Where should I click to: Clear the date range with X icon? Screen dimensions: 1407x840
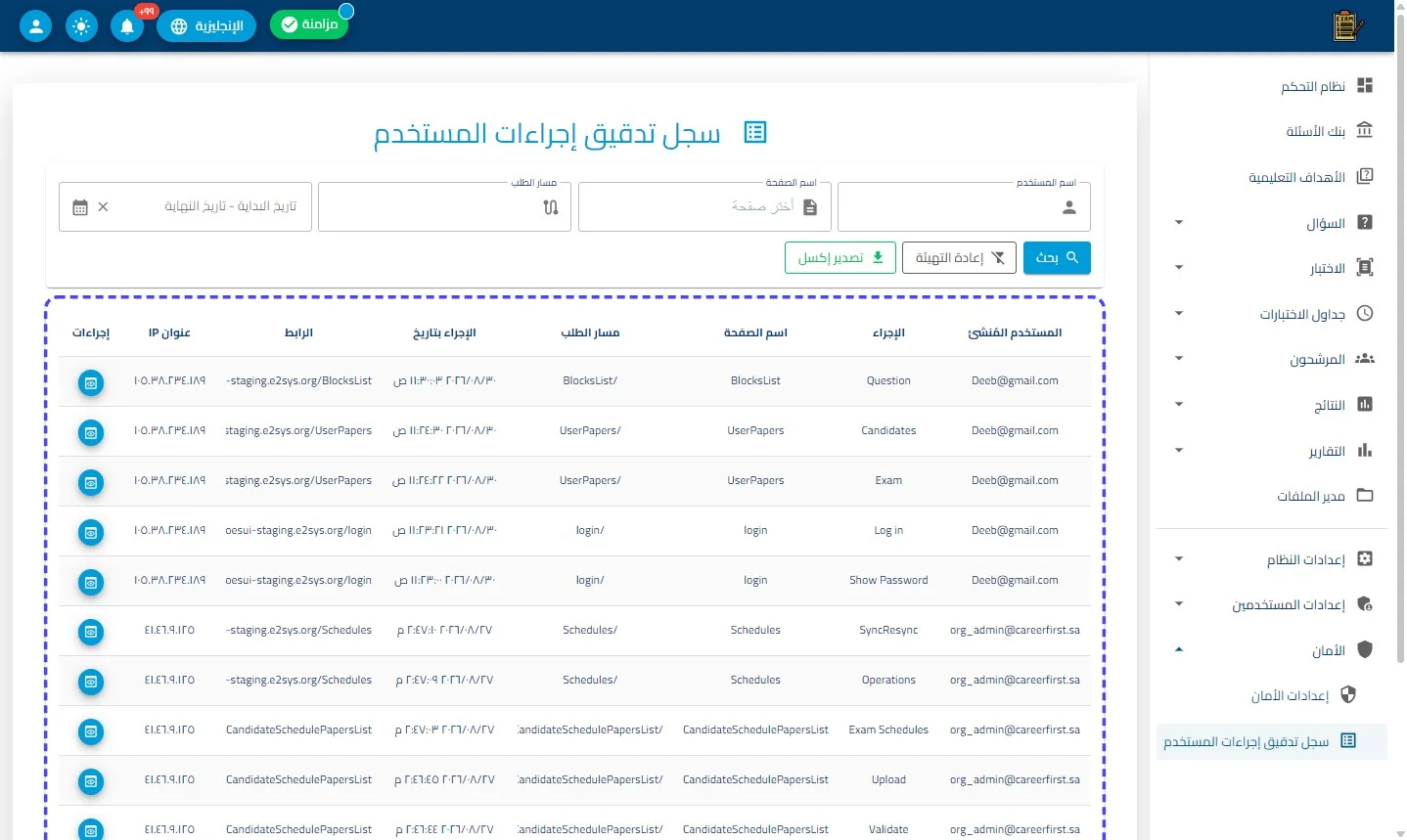(104, 207)
